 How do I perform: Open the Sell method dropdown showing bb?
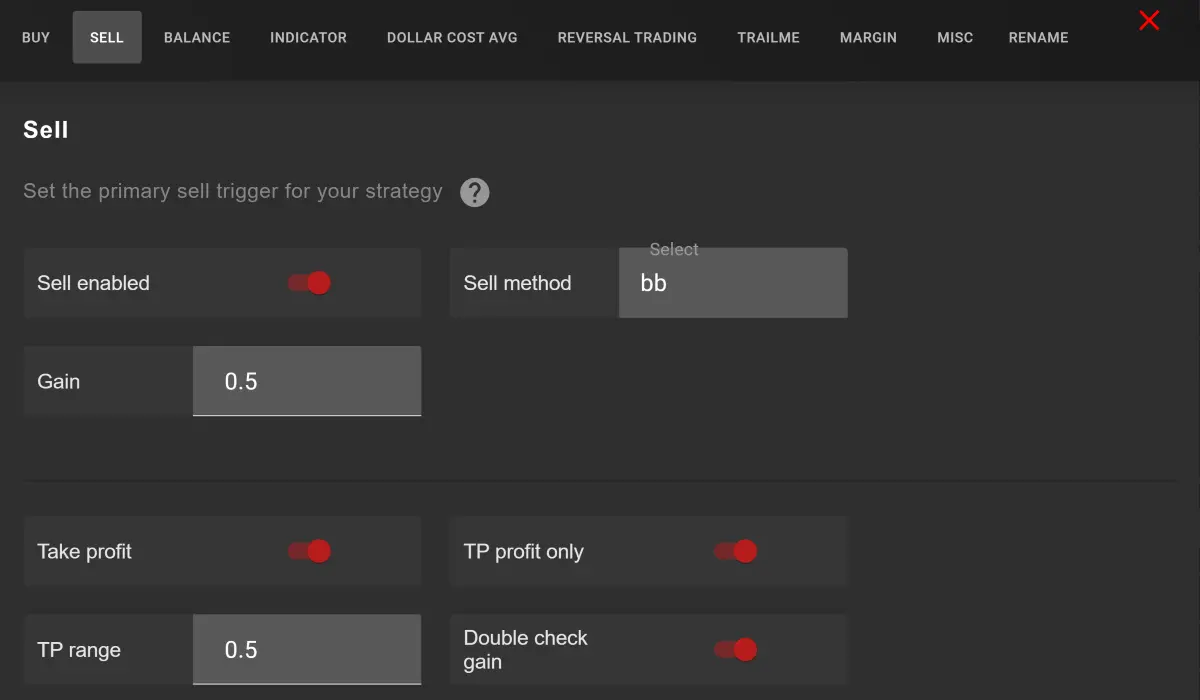point(733,282)
